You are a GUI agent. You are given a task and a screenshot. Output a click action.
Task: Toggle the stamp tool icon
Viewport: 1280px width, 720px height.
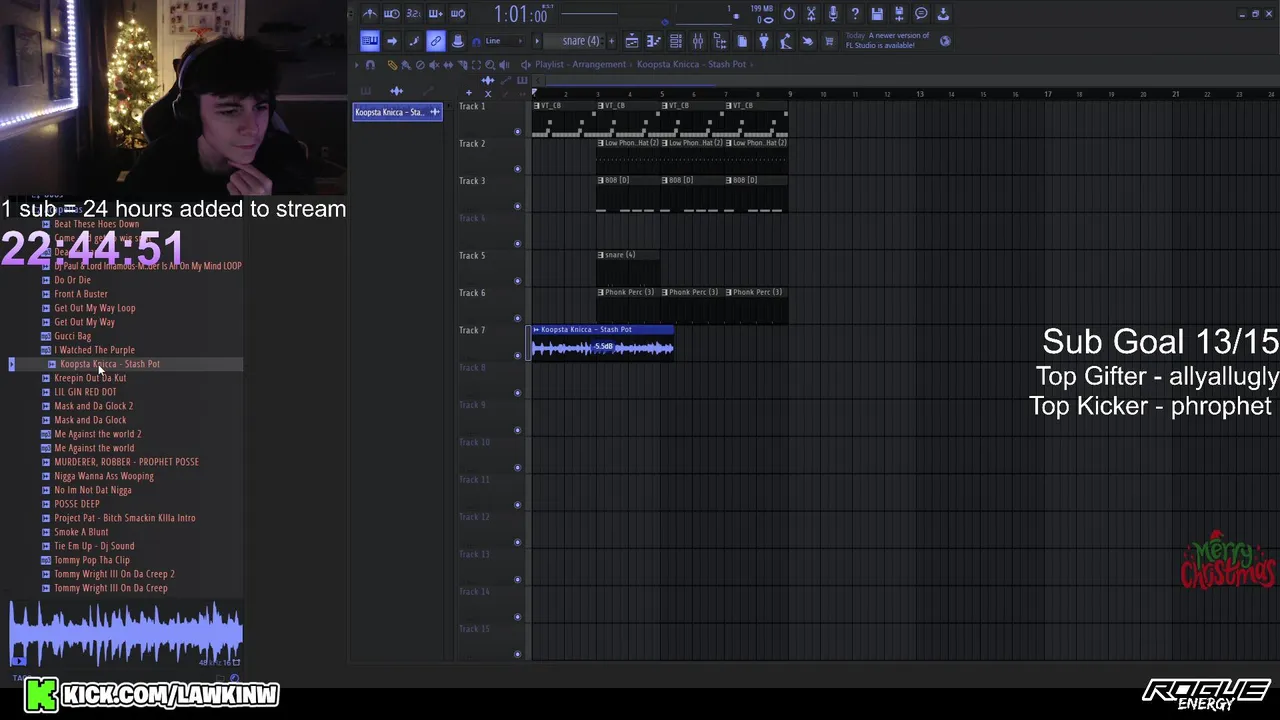pyautogui.click(x=458, y=41)
